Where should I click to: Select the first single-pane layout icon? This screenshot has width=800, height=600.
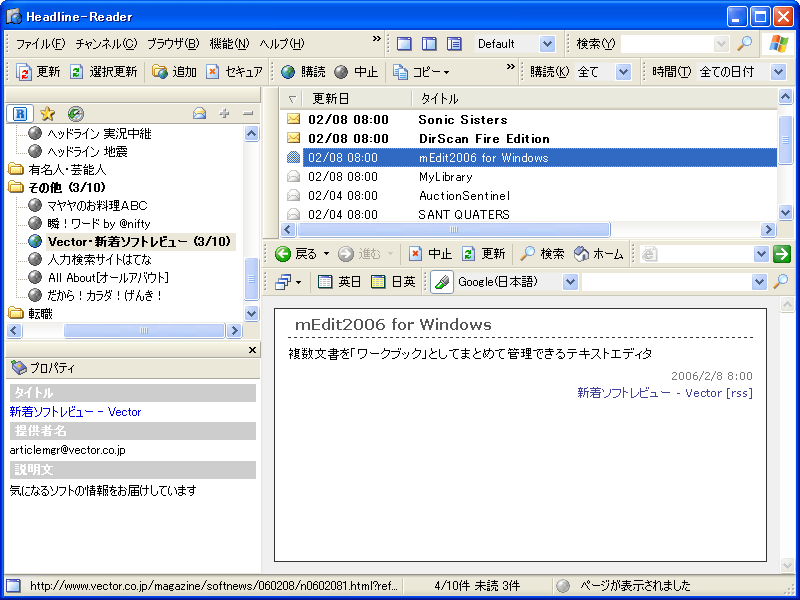coord(404,44)
